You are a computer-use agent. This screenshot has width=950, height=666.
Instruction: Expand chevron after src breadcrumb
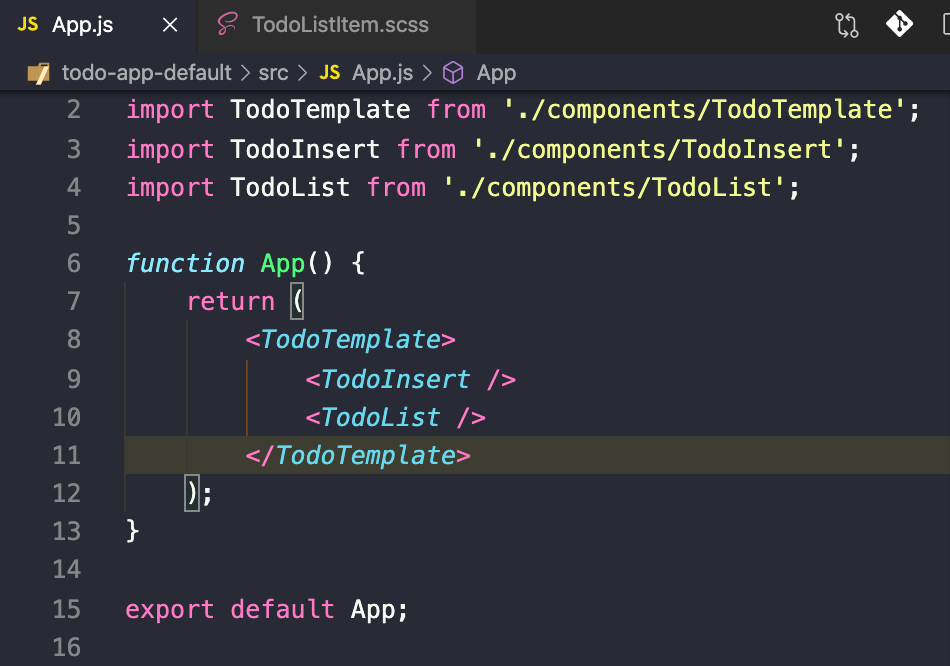[303, 73]
